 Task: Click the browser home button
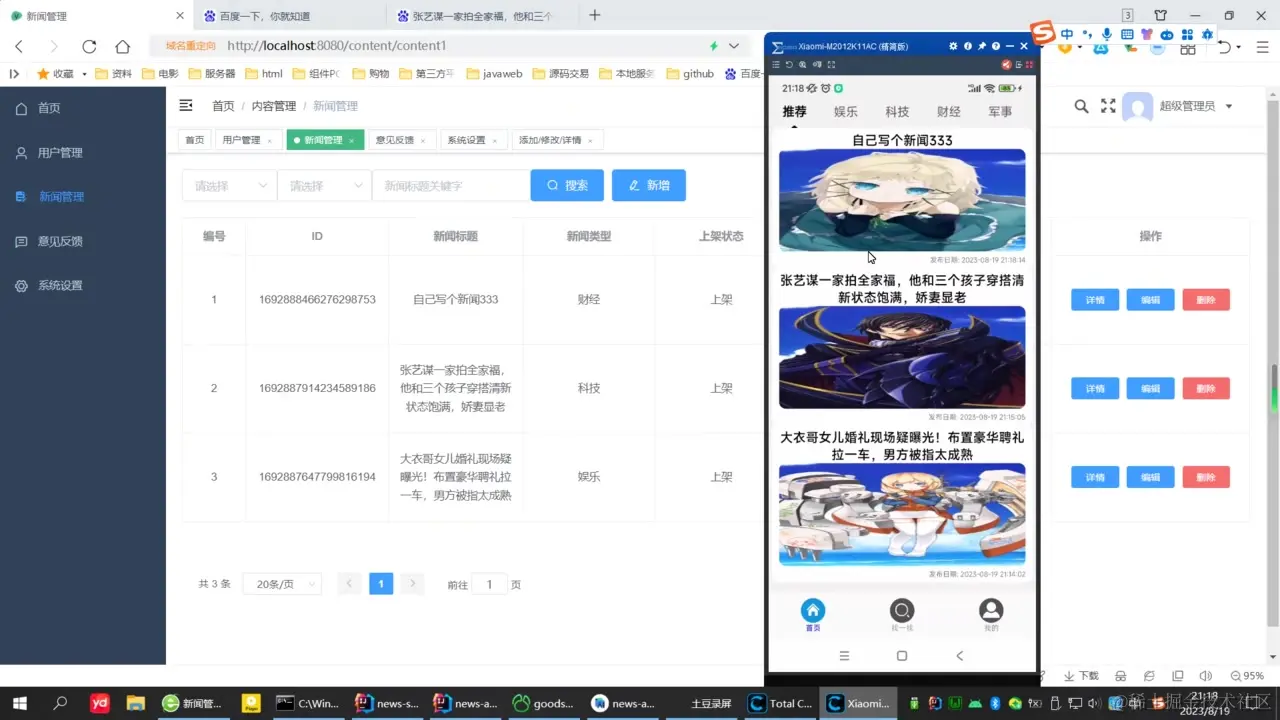tap(122, 46)
